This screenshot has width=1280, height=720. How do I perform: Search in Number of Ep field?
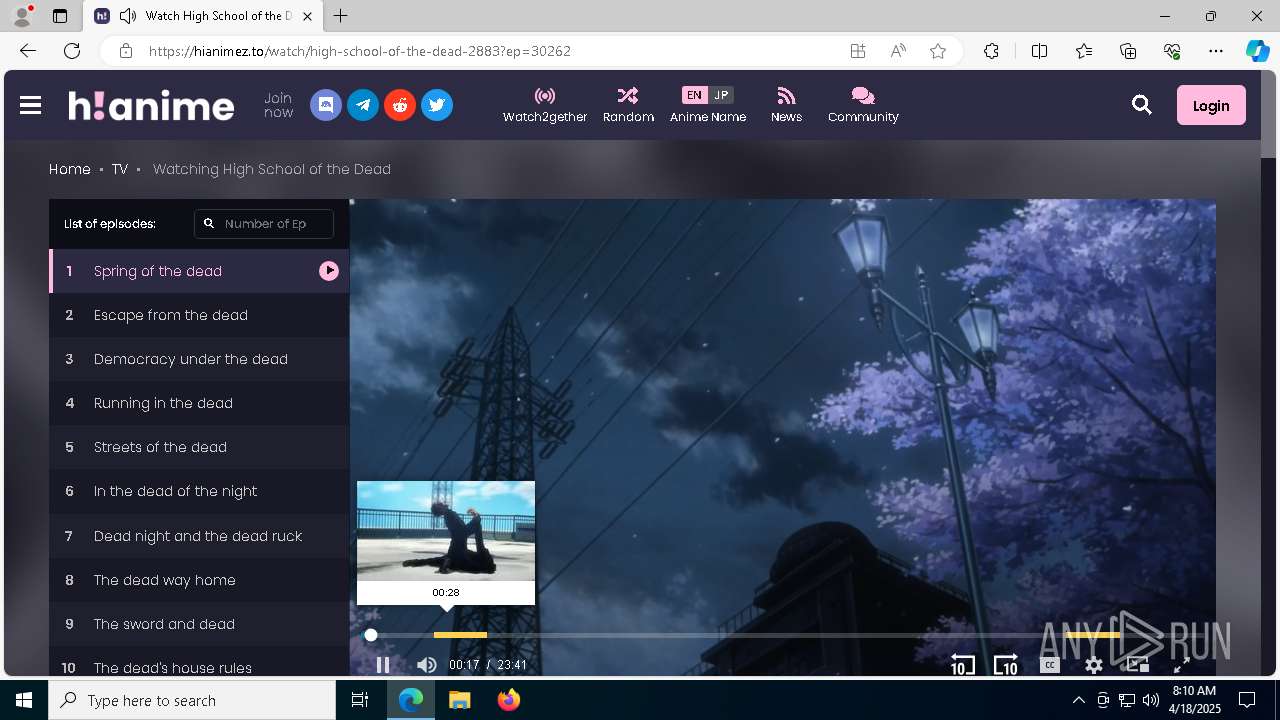264,224
